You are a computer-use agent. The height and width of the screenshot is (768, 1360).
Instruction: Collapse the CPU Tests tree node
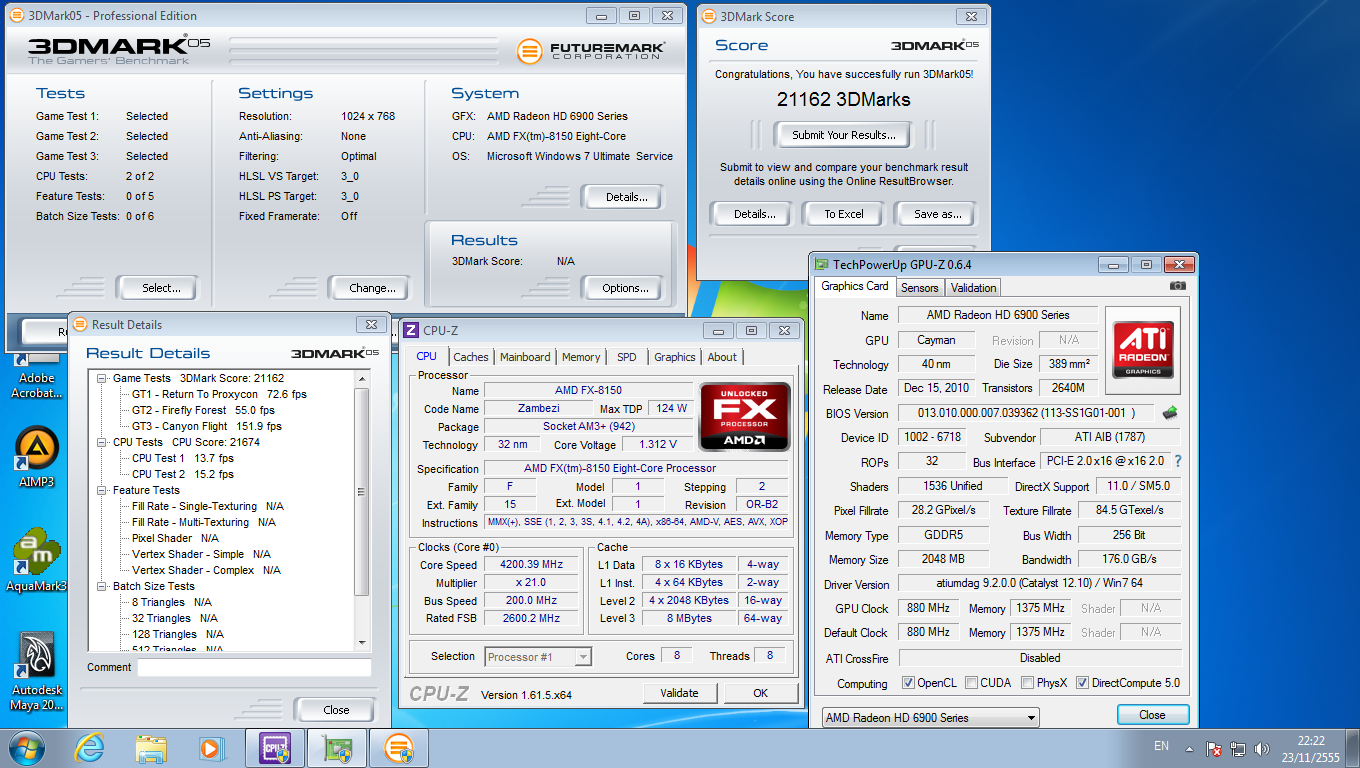coord(102,442)
